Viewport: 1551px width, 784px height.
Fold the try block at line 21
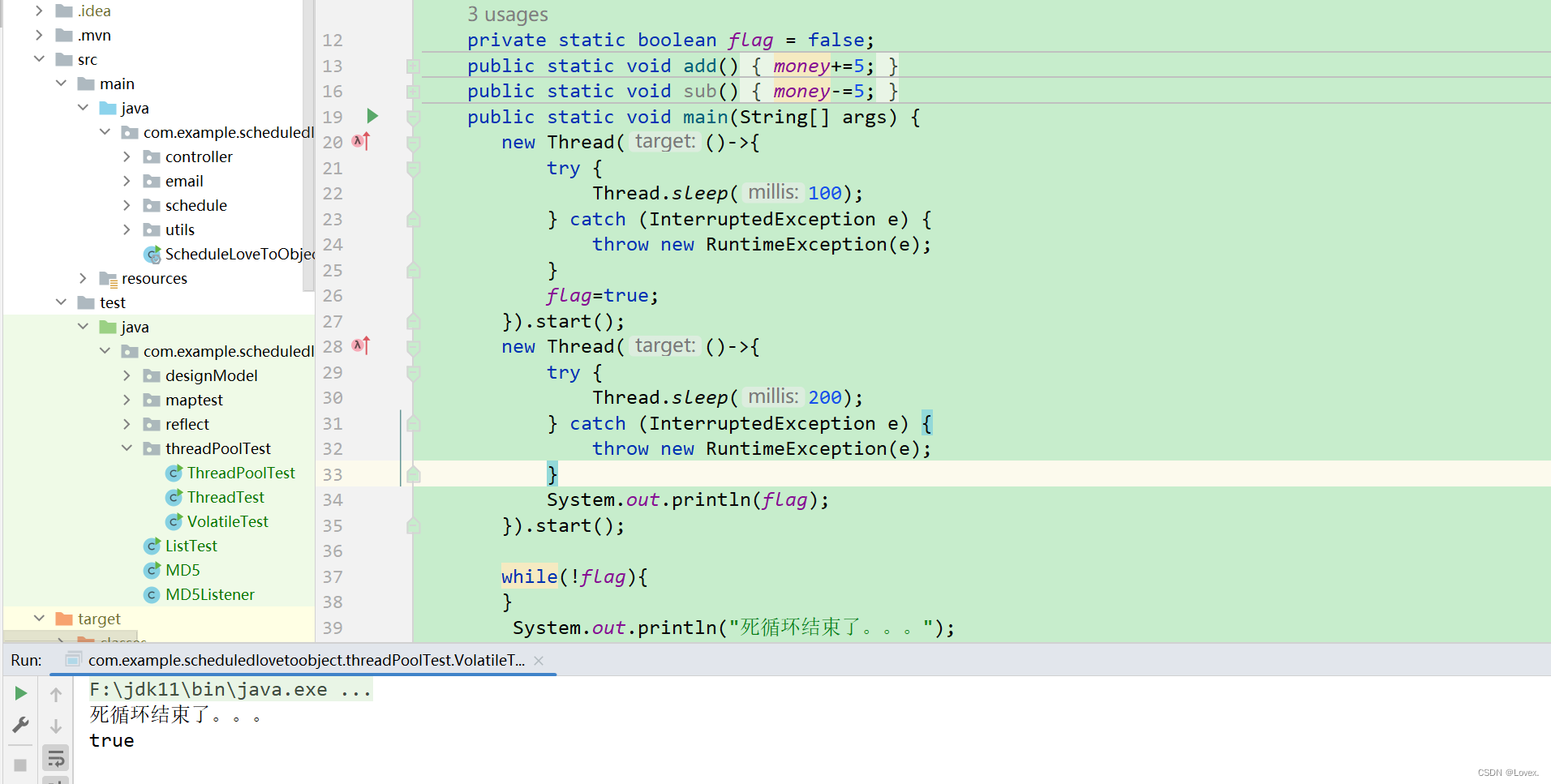click(x=413, y=168)
